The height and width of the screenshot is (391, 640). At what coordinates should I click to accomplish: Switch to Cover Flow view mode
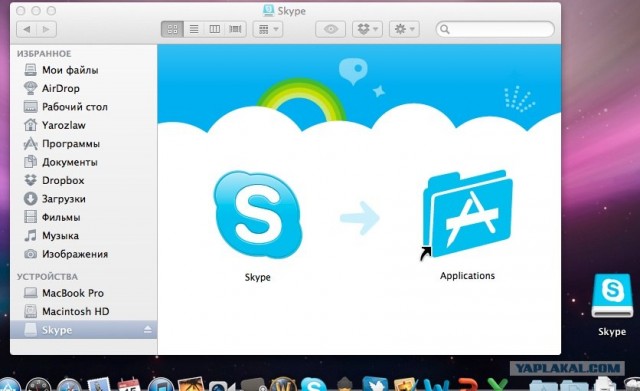pyautogui.click(x=236, y=29)
